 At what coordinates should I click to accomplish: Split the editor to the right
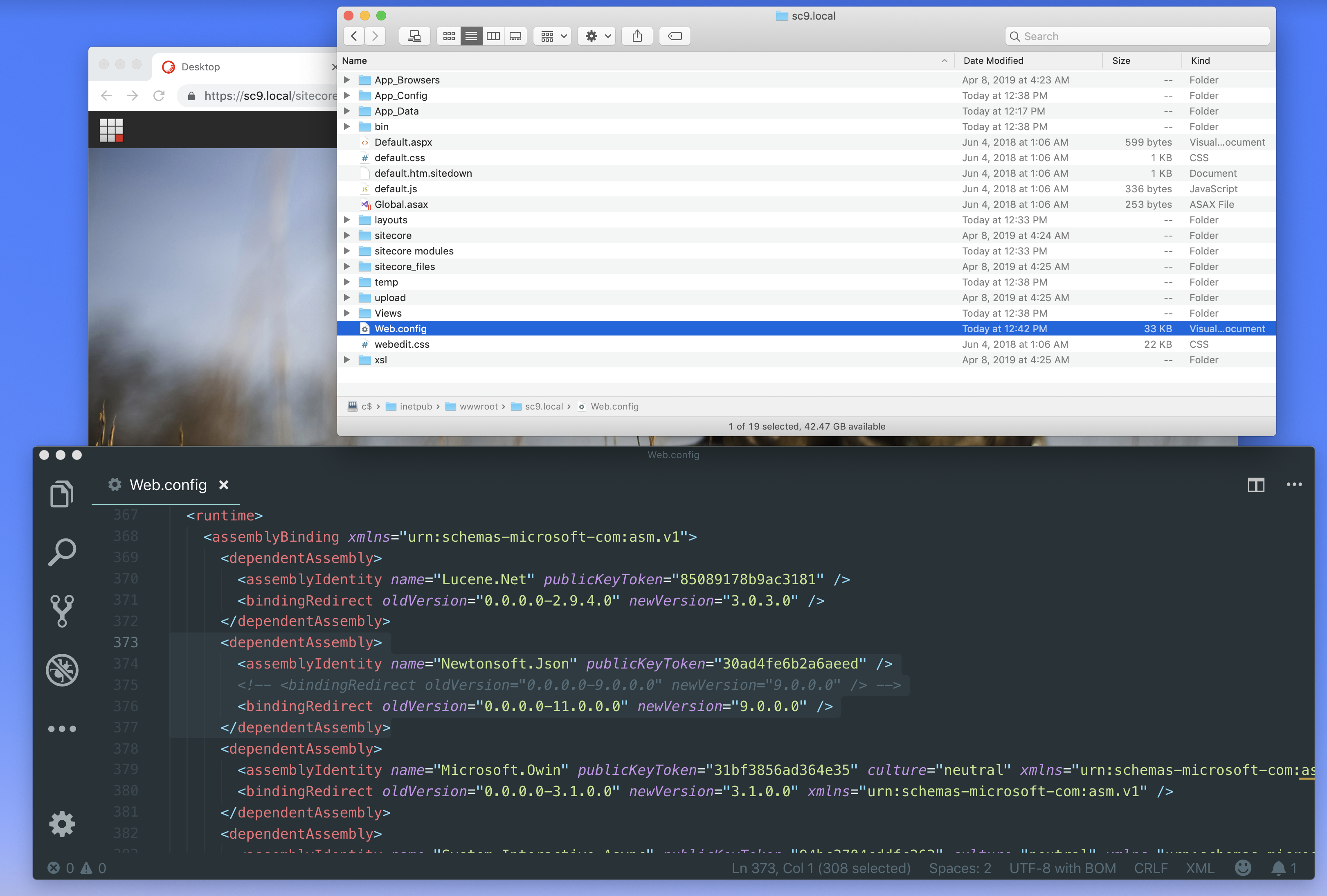point(1256,485)
